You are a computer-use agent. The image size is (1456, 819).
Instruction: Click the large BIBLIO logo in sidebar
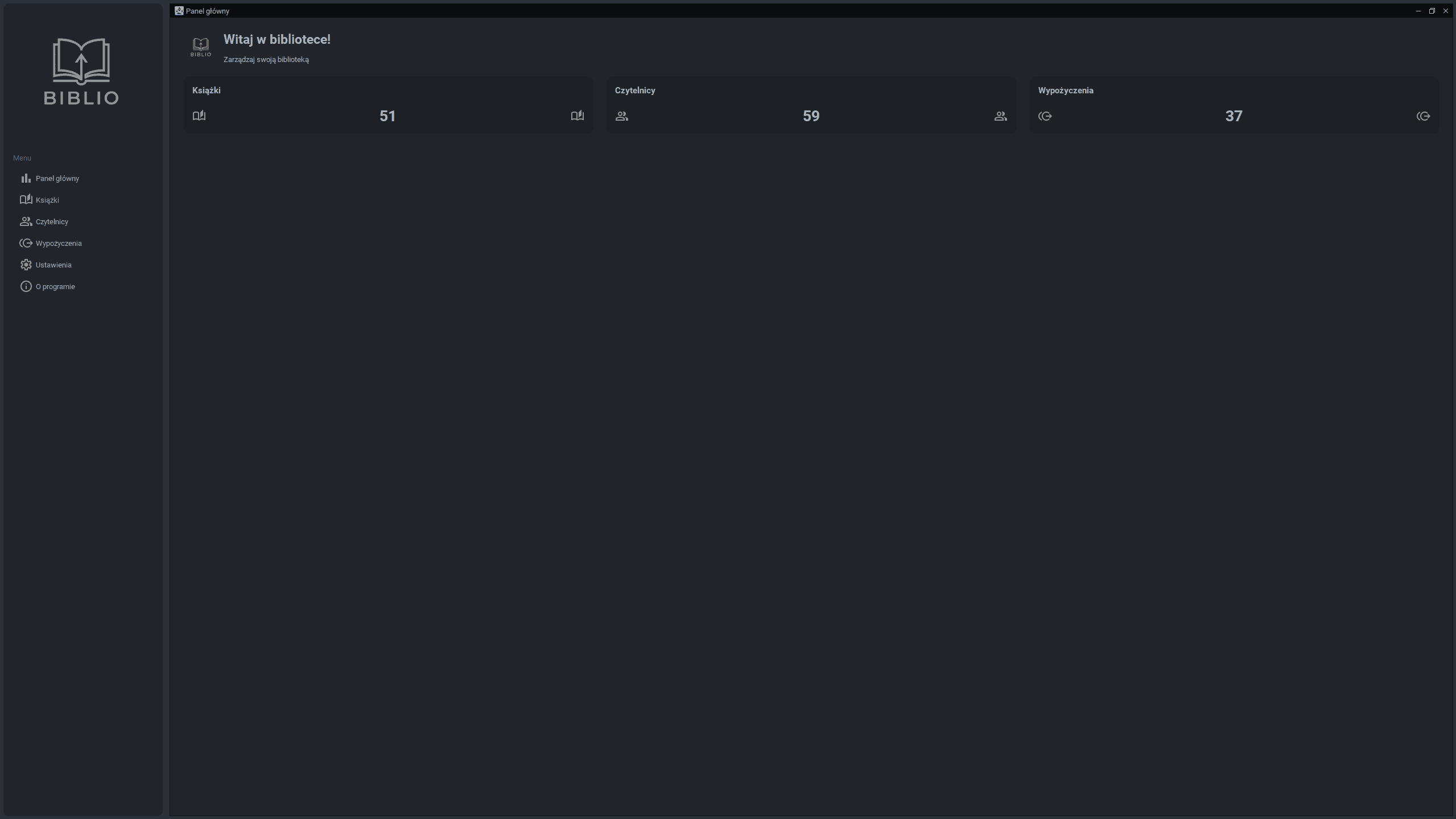click(81, 72)
